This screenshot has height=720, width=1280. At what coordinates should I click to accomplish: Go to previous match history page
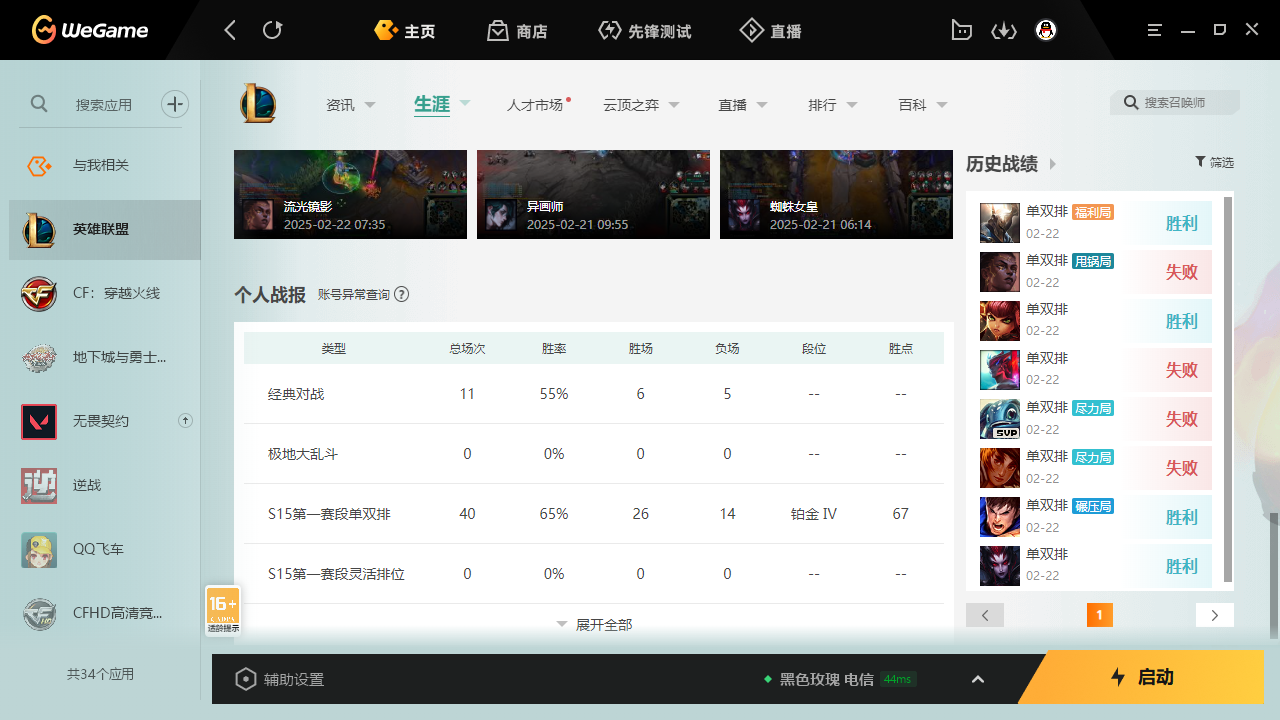click(x=985, y=615)
